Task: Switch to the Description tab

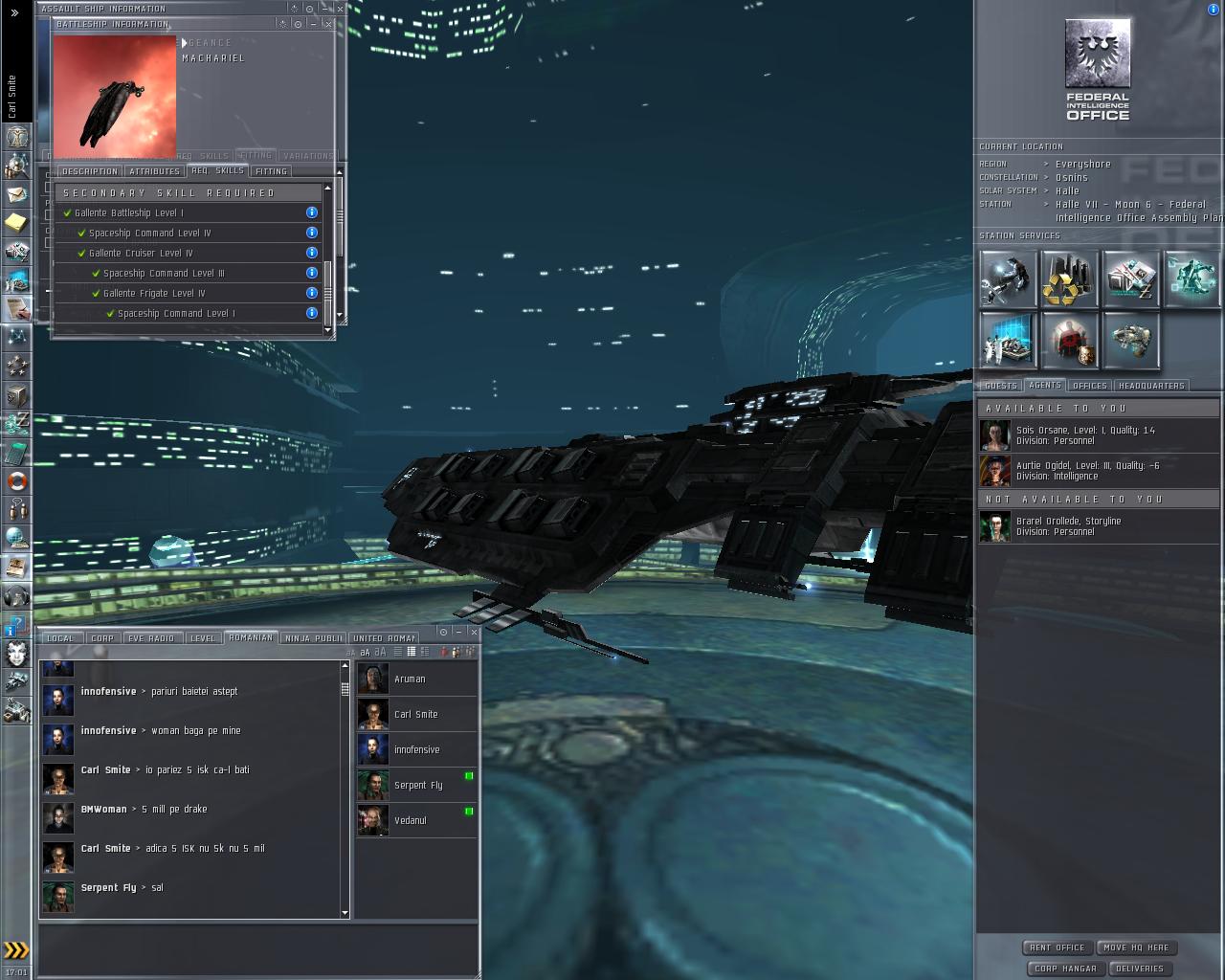Action: coord(89,171)
